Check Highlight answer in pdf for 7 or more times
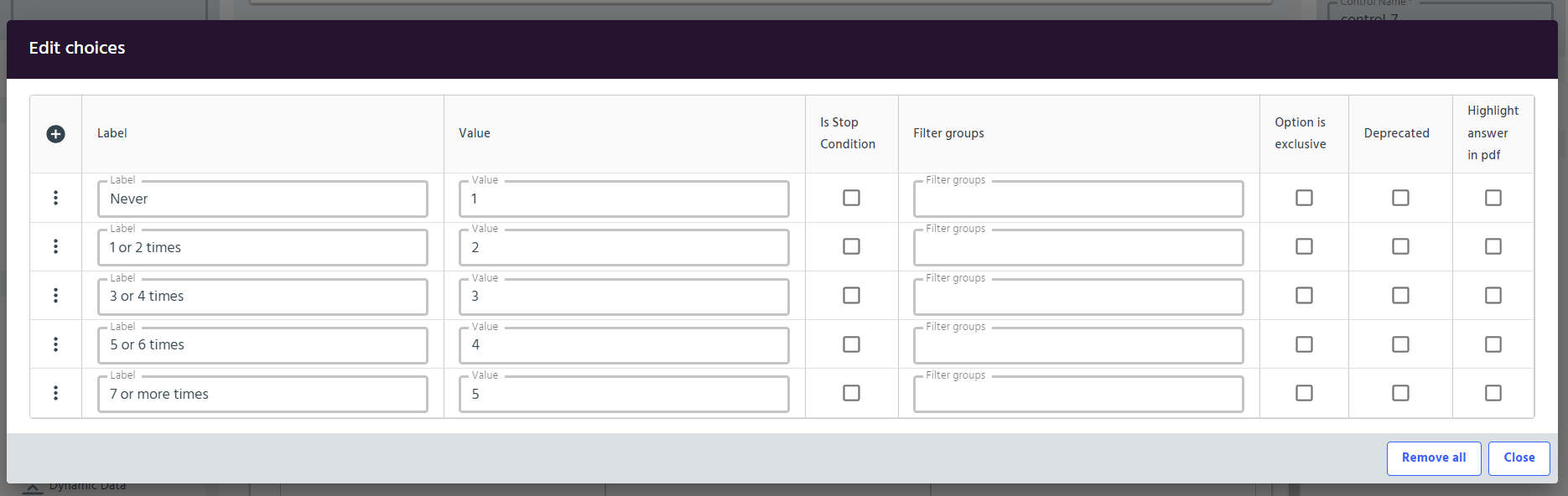Screen dimensions: 1568x496 (1493, 393)
